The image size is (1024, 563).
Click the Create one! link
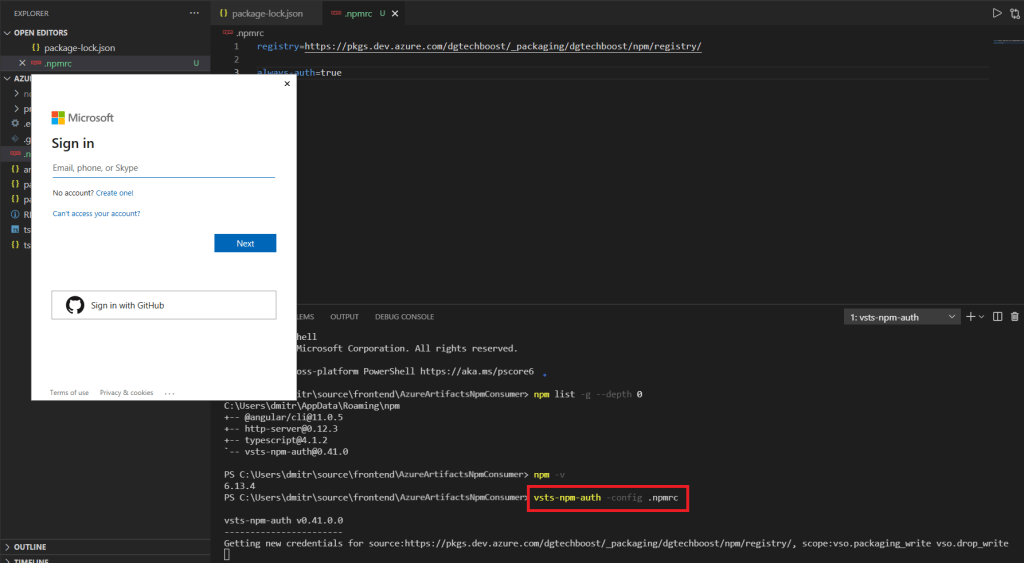114,193
